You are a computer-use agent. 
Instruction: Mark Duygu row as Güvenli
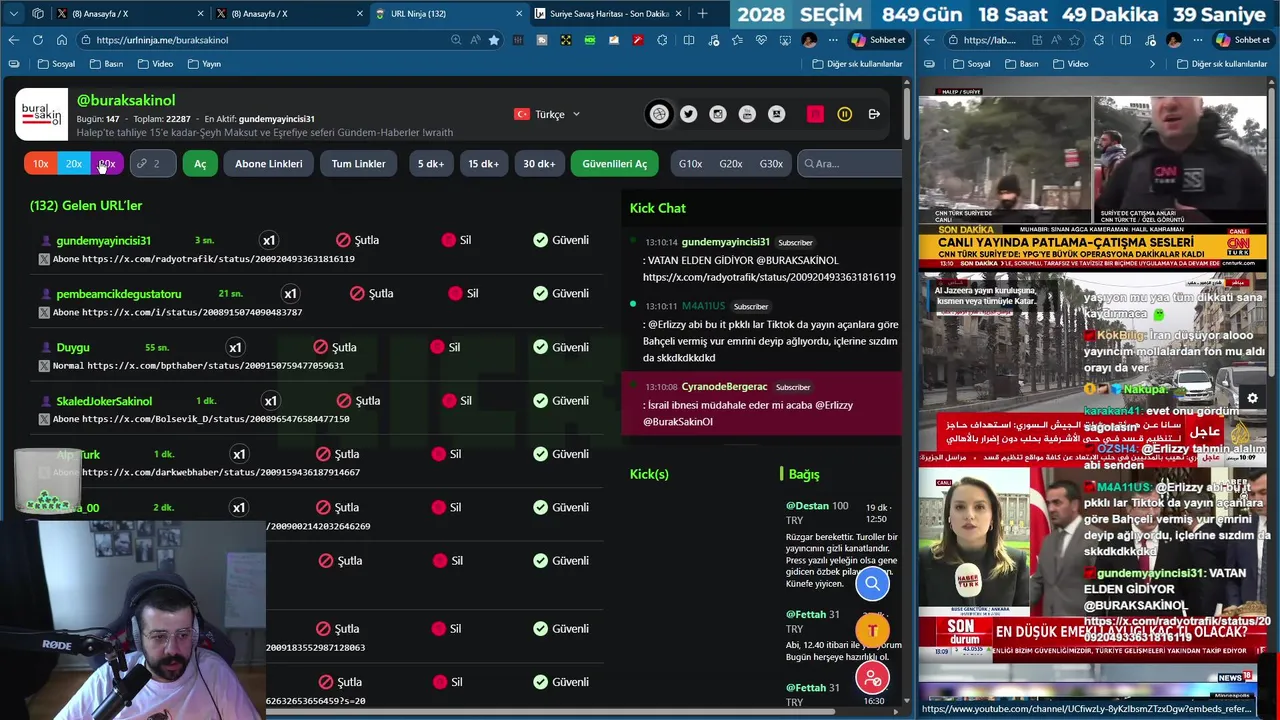(561, 347)
